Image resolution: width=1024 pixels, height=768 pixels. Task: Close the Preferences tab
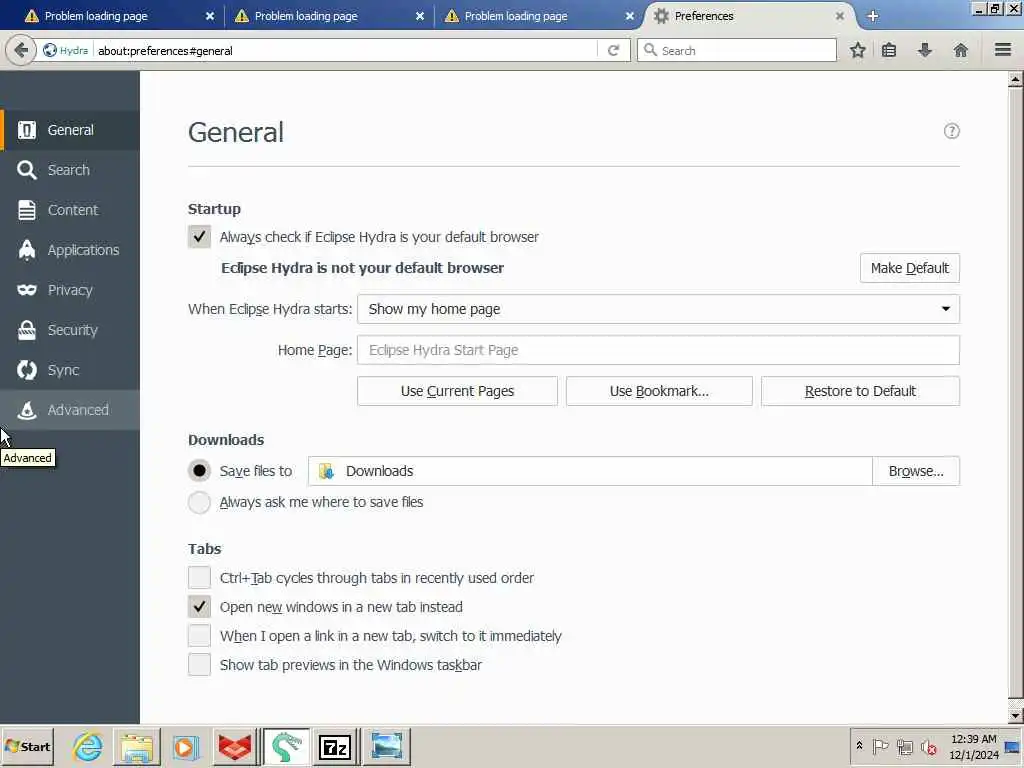tap(840, 16)
